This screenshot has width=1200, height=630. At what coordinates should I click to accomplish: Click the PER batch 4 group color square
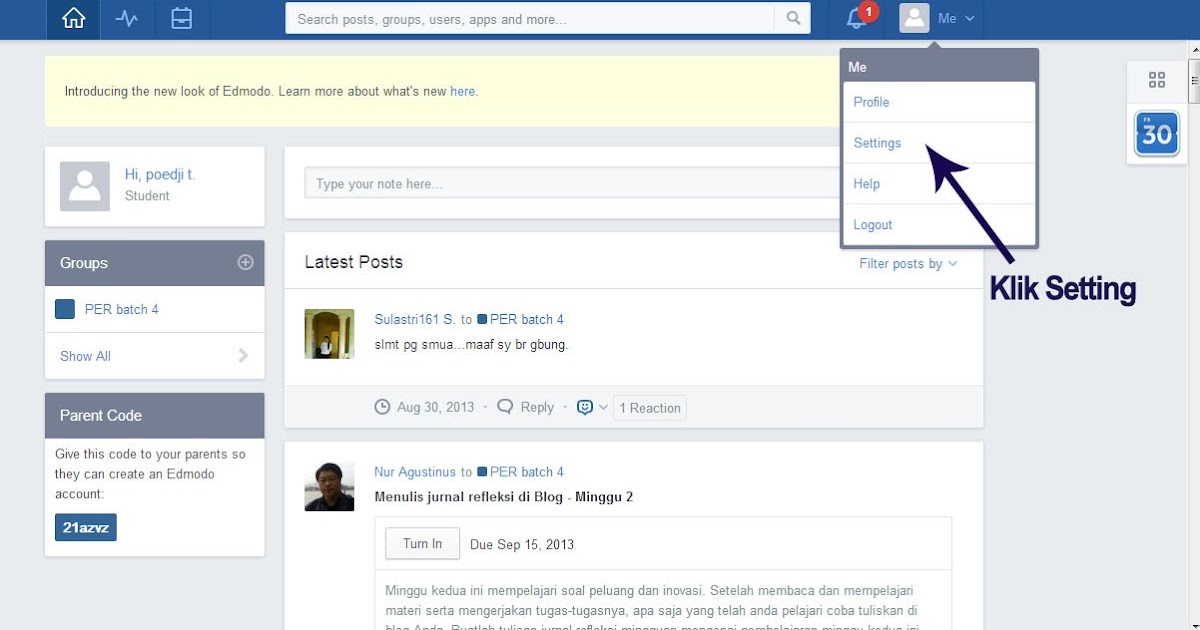pyautogui.click(x=65, y=310)
